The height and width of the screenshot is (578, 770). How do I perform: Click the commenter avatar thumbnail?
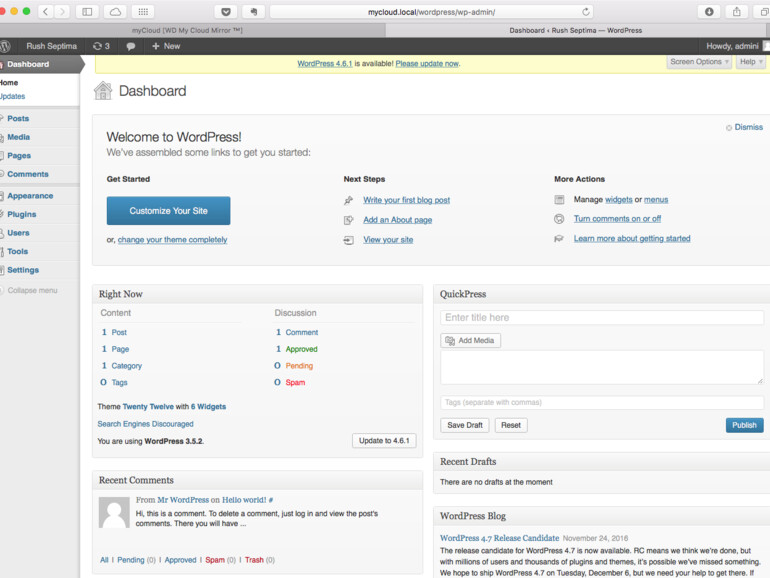[x=114, y=512]
